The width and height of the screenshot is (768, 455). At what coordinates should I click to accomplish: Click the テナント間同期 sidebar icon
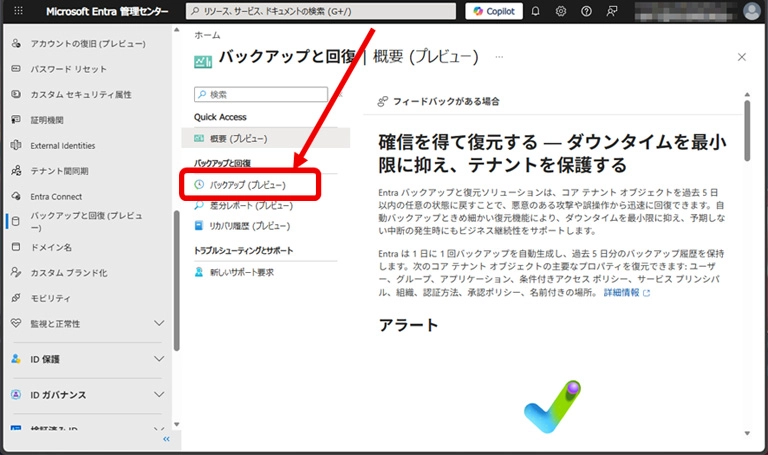click(16, 171)
